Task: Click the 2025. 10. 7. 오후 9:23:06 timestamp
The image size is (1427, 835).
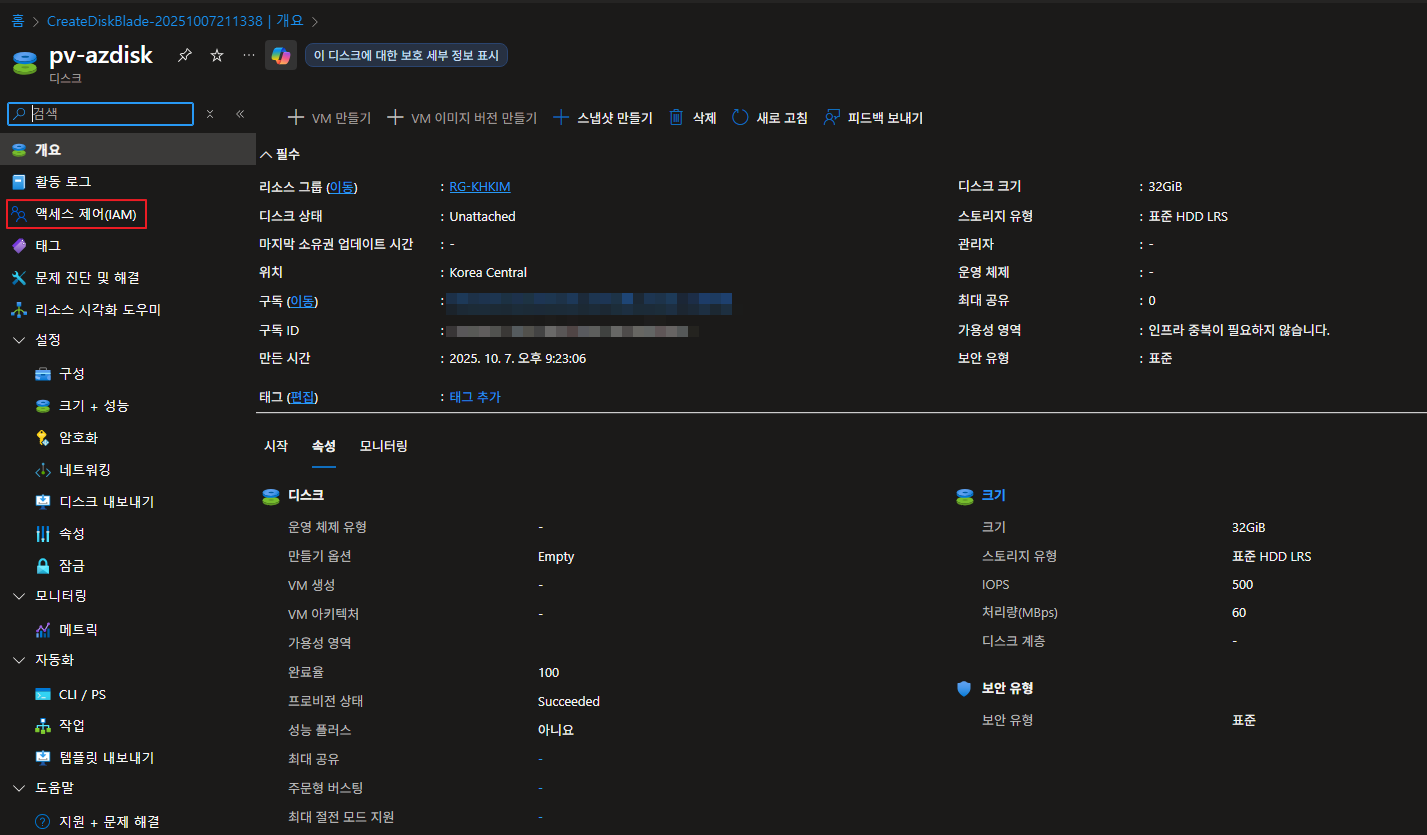Action: (x=517, y=358)
